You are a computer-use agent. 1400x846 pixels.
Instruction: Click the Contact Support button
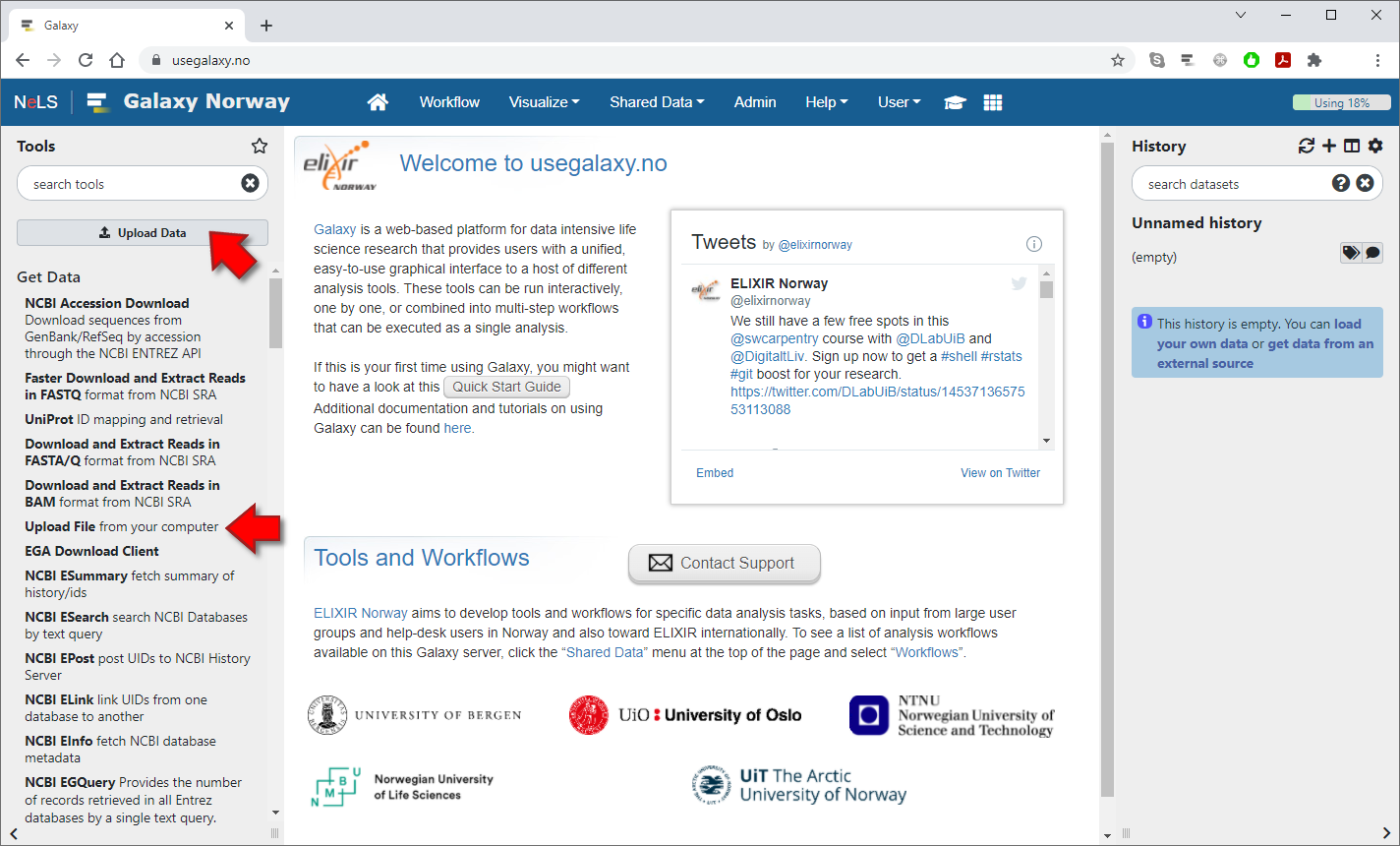pos(724,563)
